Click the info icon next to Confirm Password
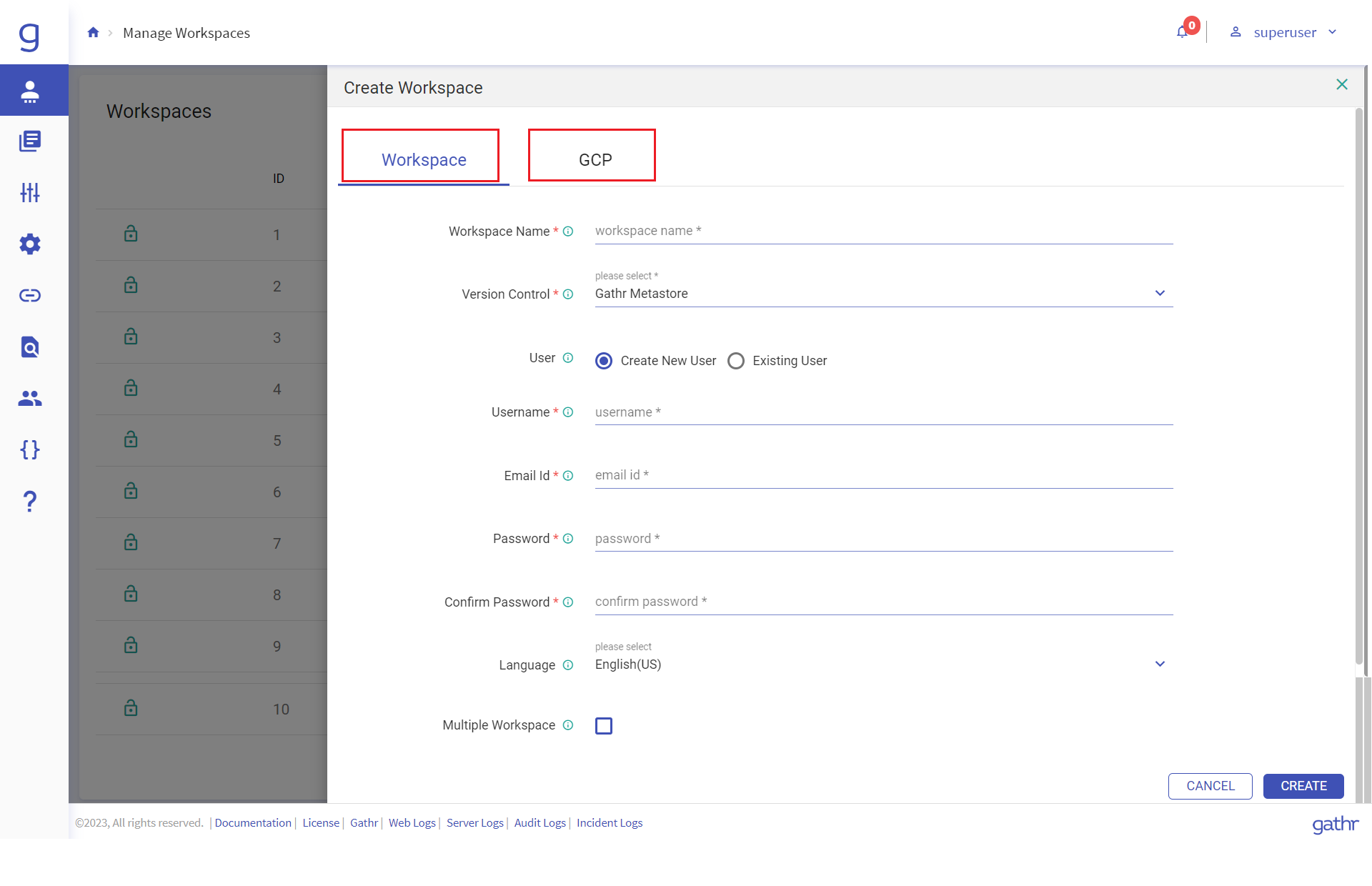Screen dimensions: 1372x886 pyautogui.click(x=568, y=602)
